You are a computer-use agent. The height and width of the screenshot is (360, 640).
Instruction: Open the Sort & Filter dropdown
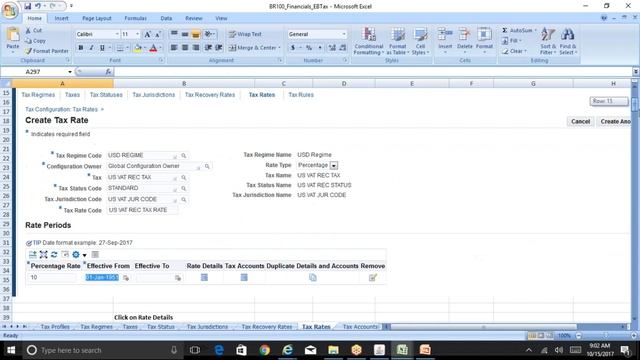[548, 41]
